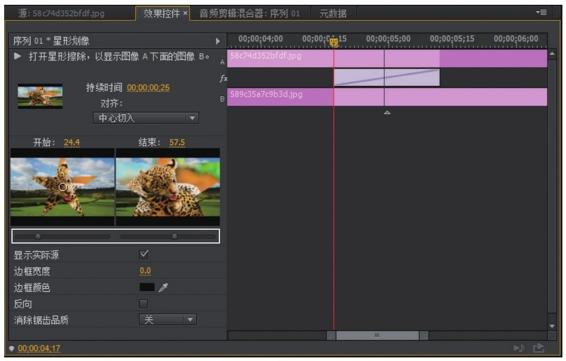Enable the 反向 checkbox

[143, 303]
